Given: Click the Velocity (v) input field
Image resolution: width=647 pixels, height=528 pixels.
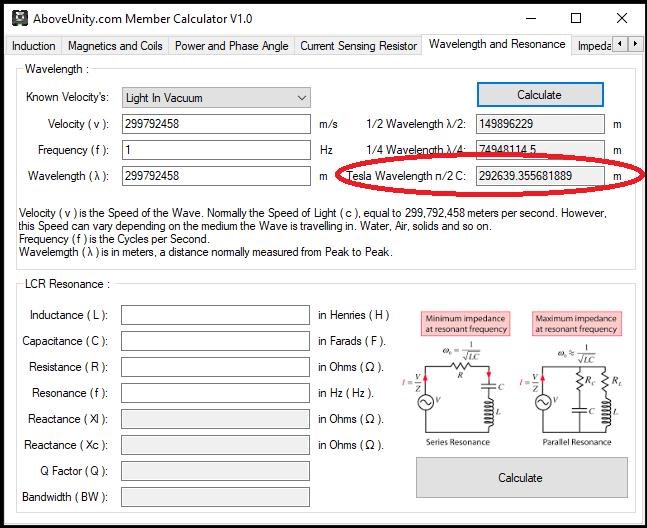Looking at the screenshot, I should click(x=216, y=124).
